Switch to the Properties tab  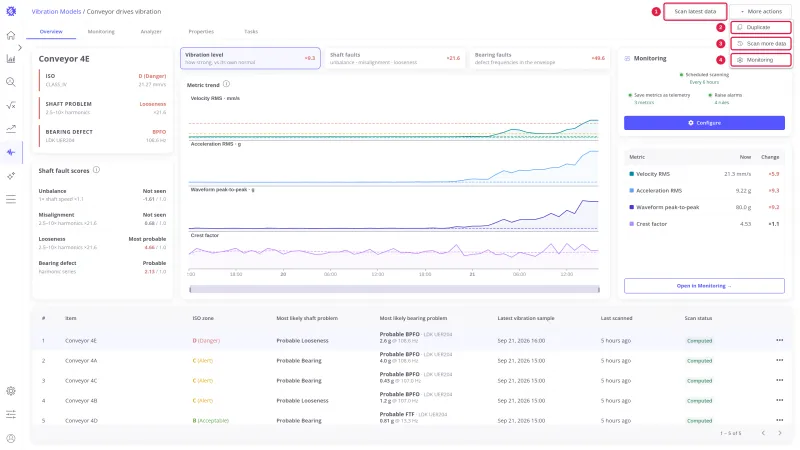[201, 31]
